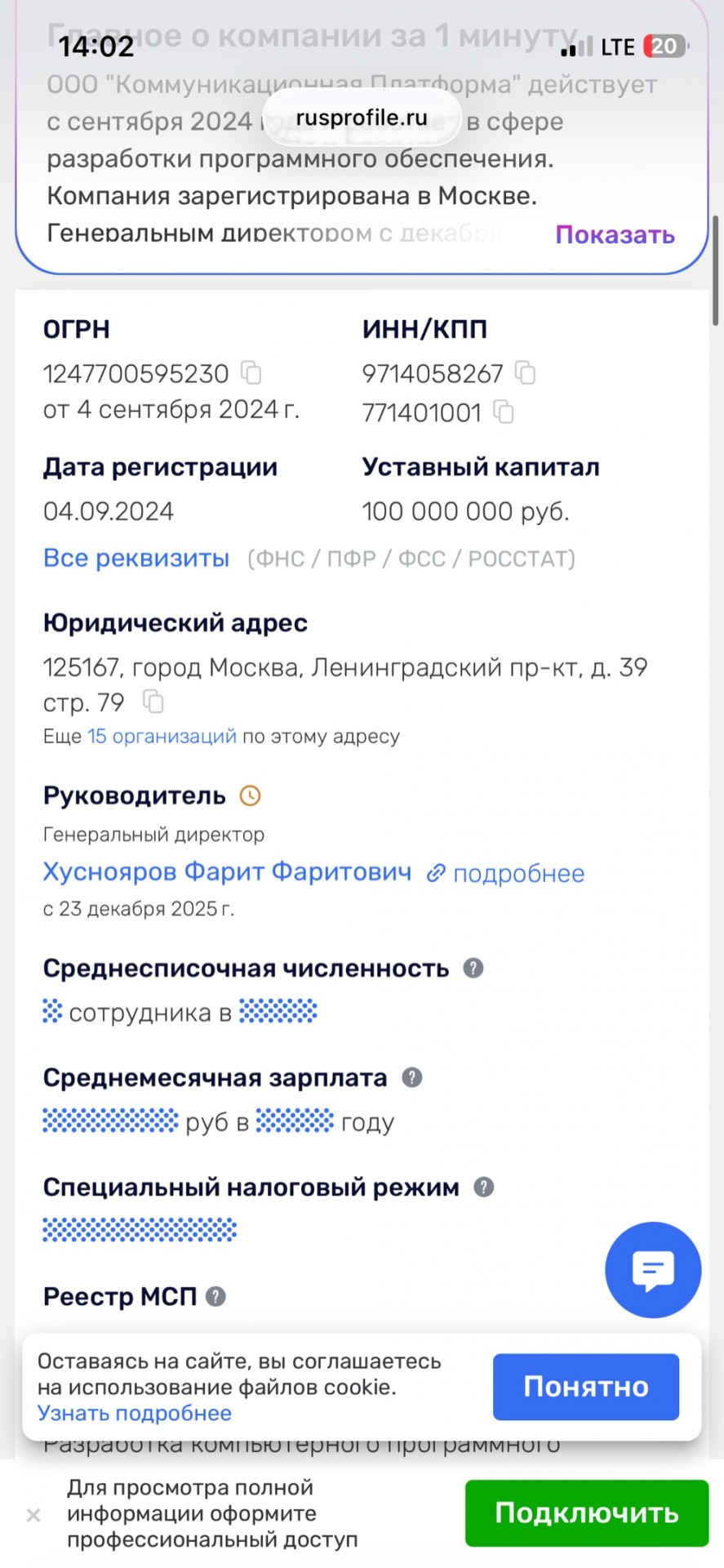Click the help icon beside Специальный налоговый режим
724x1568 pixels.
(484, 1187)
